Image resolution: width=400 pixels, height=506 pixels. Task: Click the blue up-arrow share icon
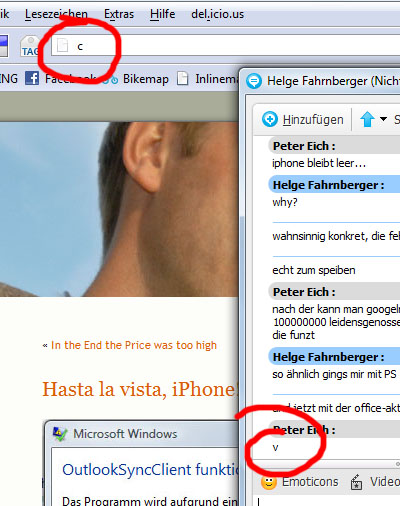click(x=367, y=119)
